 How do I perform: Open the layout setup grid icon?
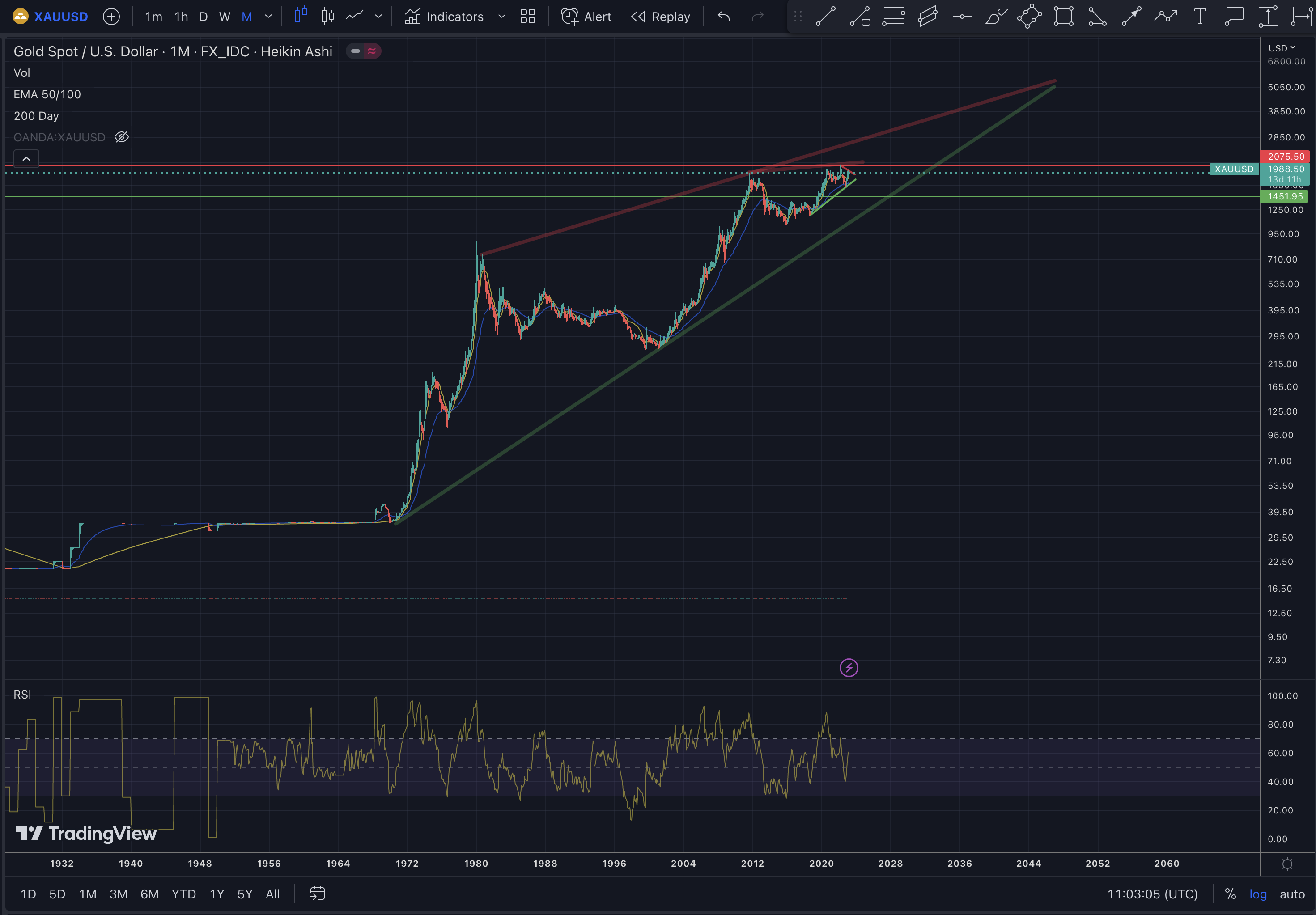pos(527,17)
